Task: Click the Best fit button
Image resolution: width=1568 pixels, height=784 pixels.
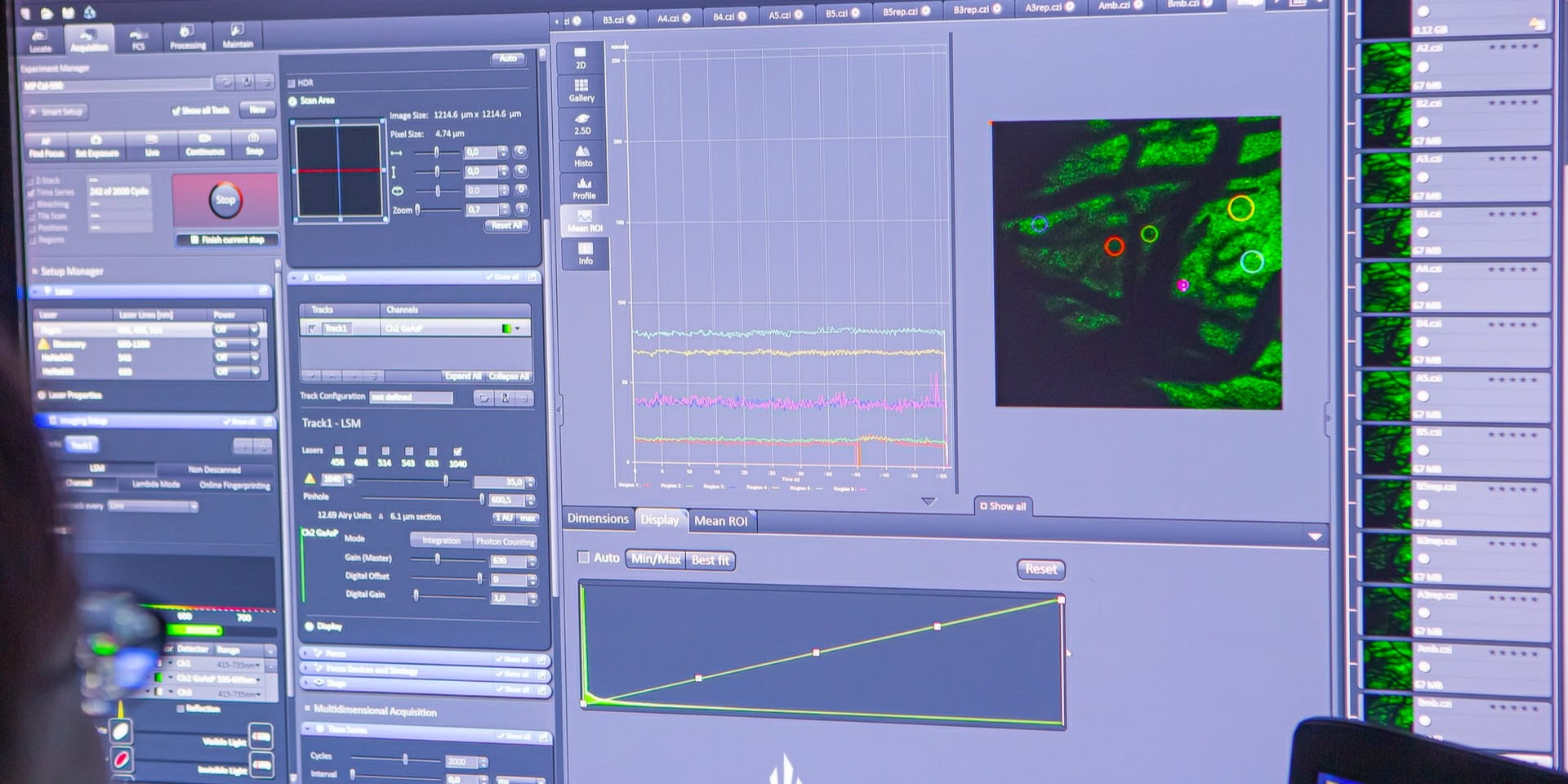Action: [710, 560]
